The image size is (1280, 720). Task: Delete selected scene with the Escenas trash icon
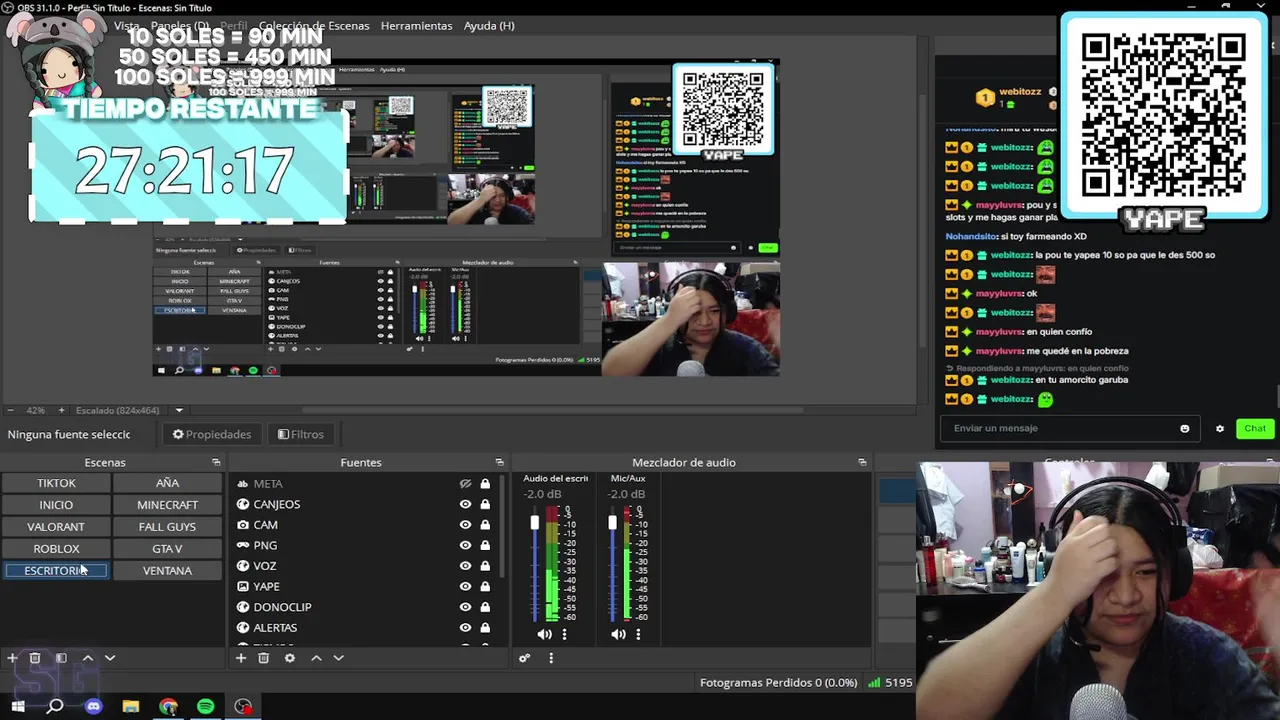pyautogui.click(x=35, y=658)
